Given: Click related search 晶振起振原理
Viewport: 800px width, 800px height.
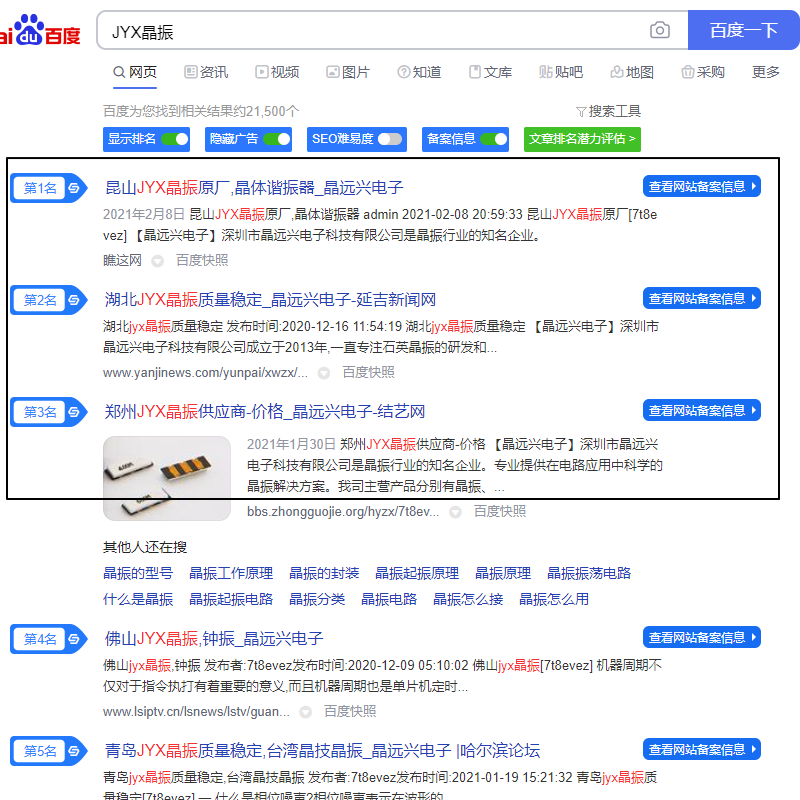Looking at the screenshot, I should point(417,573).
